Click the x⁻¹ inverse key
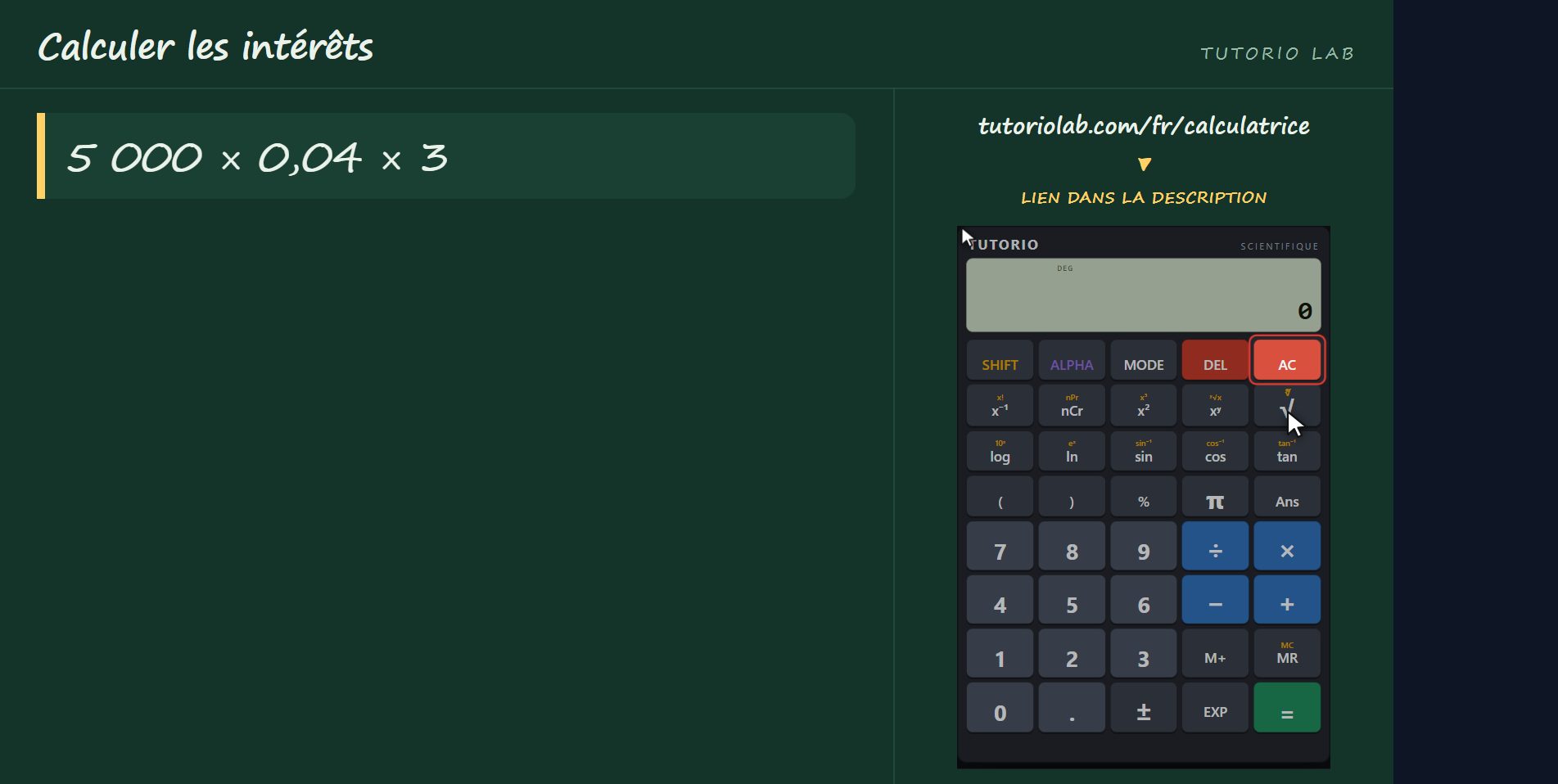Screen dimensions: 1558x784 click(x=1000, y=406)
